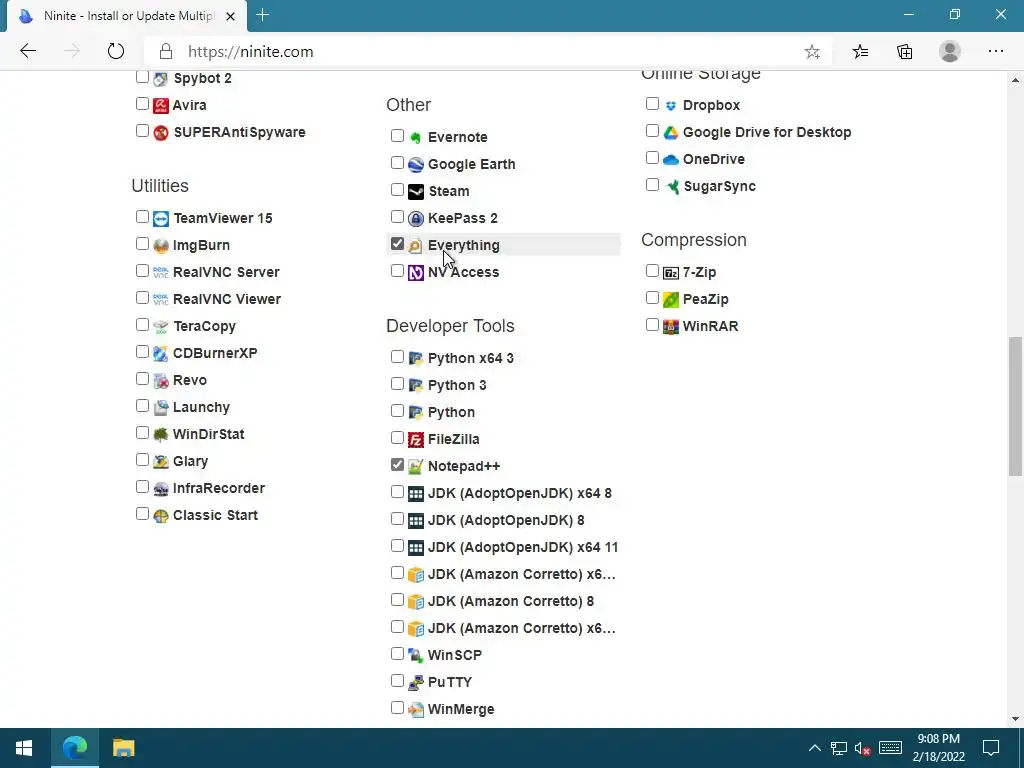1024x768 pixels.
Task: Click the Google Earth globe icon
Action: [x=416, y=165]
